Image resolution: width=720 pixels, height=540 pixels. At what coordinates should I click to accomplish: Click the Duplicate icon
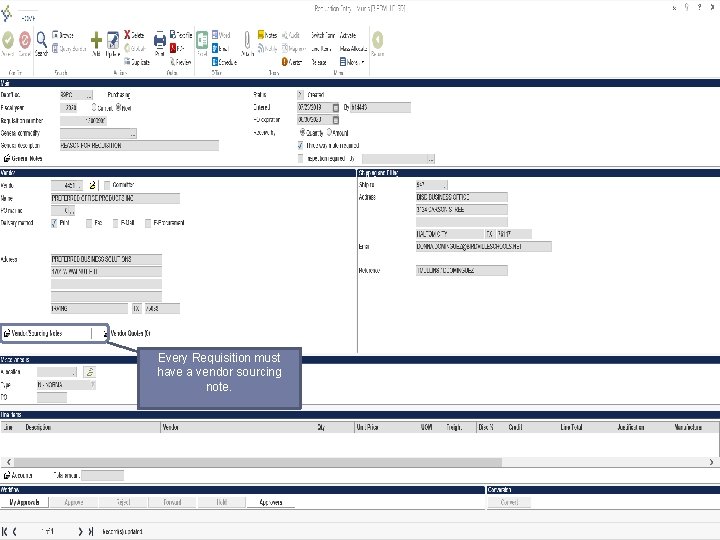click(127, 62)
